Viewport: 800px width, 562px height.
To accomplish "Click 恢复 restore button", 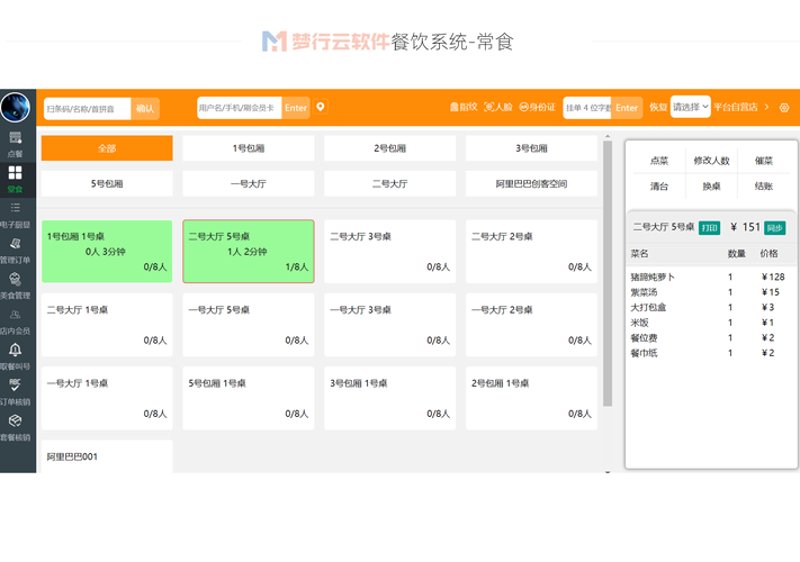I will 658,107.
